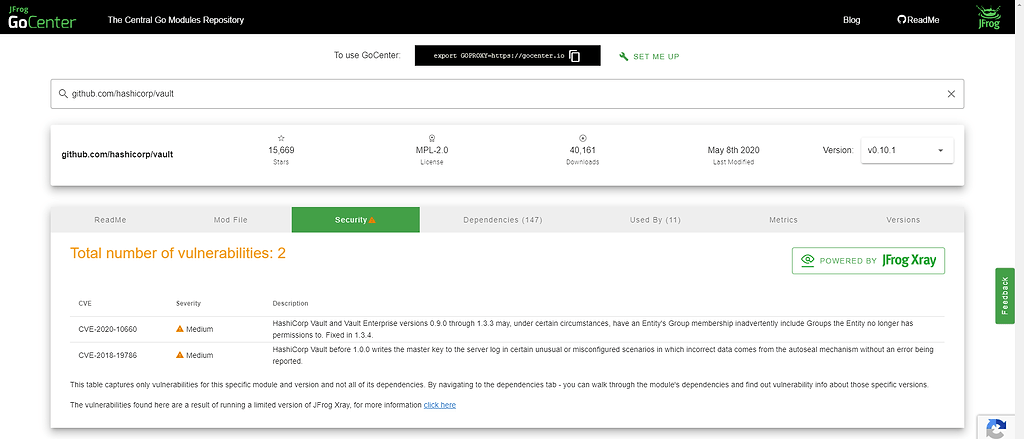1024x439 pixels.
Task: Clear the search field with X
Action: click(951, 94)
